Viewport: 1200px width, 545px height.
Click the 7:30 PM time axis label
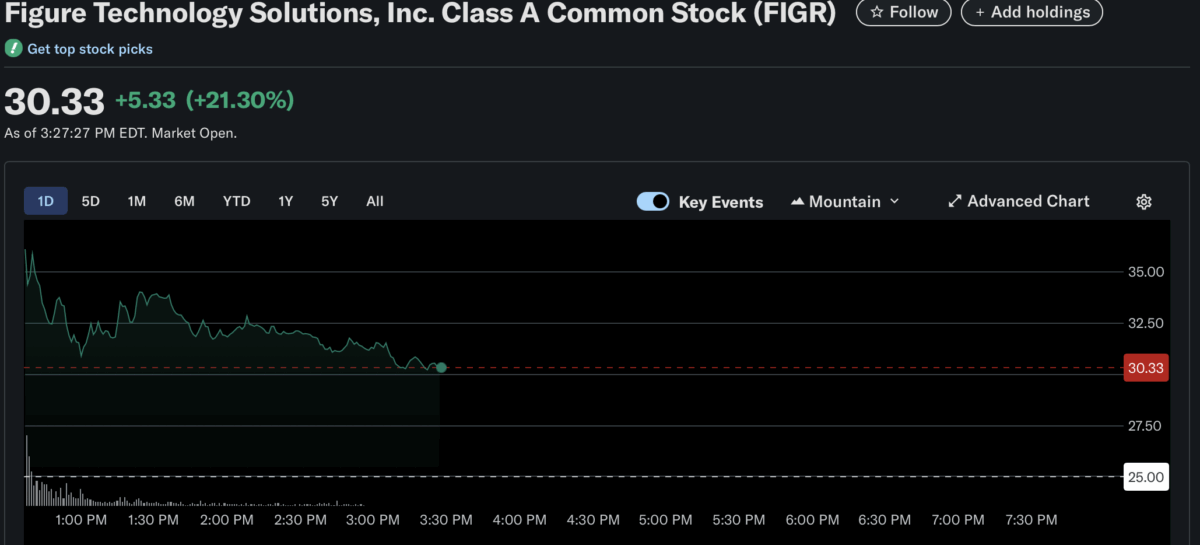pos(1031,520)
